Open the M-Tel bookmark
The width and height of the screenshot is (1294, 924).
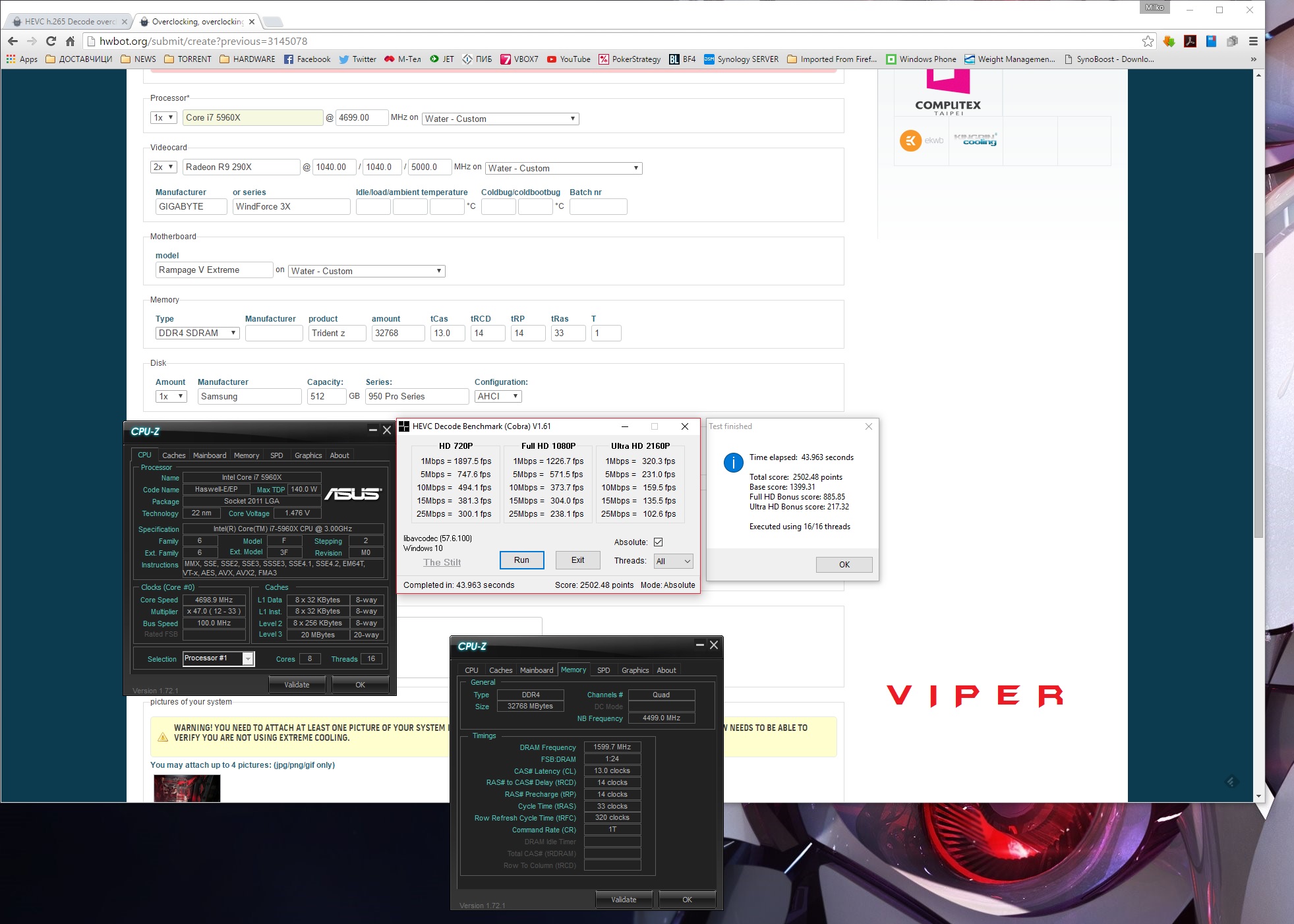pos(403,59)
